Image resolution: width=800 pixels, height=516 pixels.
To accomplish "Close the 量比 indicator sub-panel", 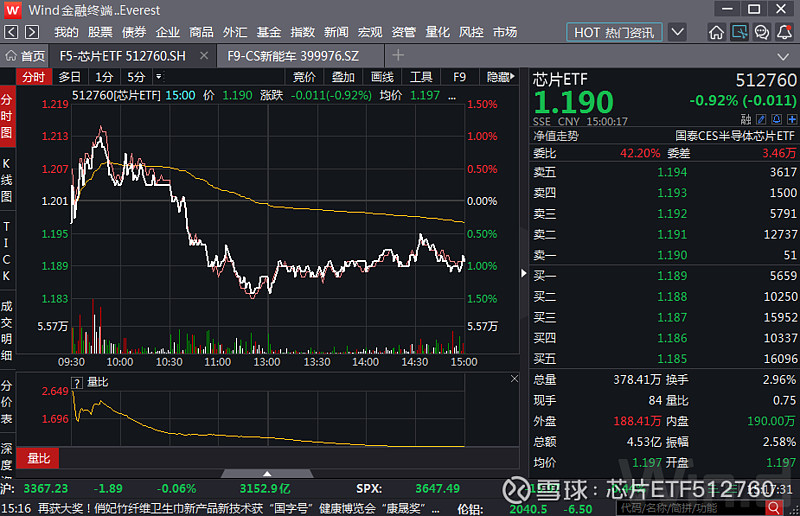I will tap(514, 379).
